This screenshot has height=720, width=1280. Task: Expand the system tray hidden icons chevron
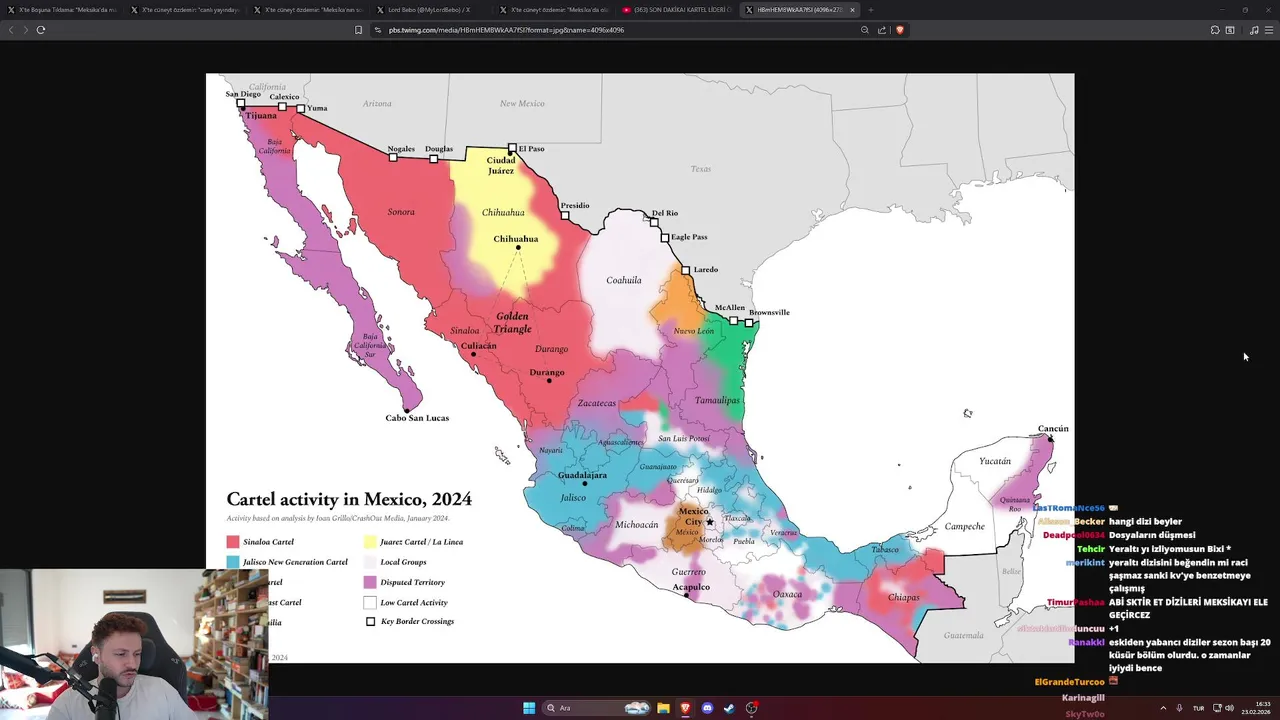1163,708
